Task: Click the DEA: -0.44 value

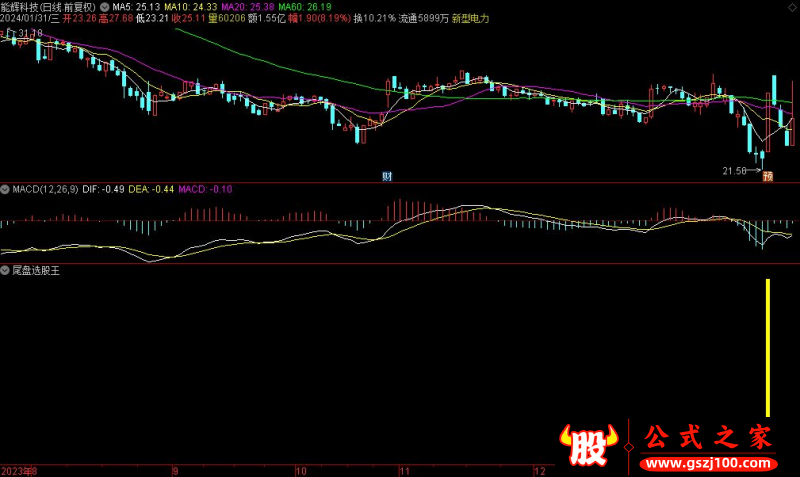Action: 151,189
